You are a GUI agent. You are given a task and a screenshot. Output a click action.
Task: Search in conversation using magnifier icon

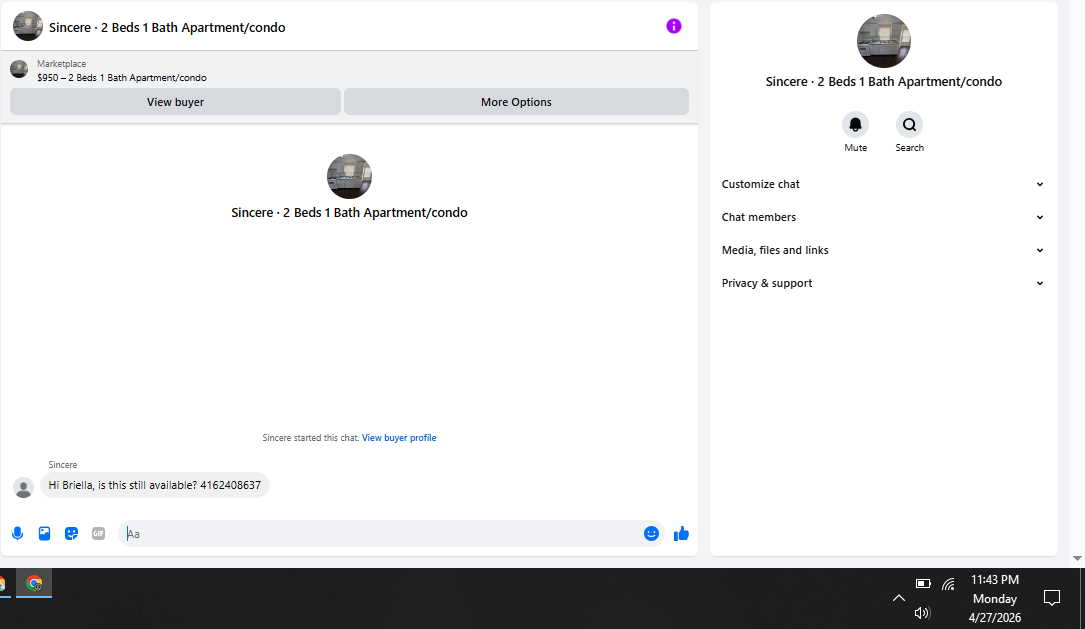pos(909,125)
